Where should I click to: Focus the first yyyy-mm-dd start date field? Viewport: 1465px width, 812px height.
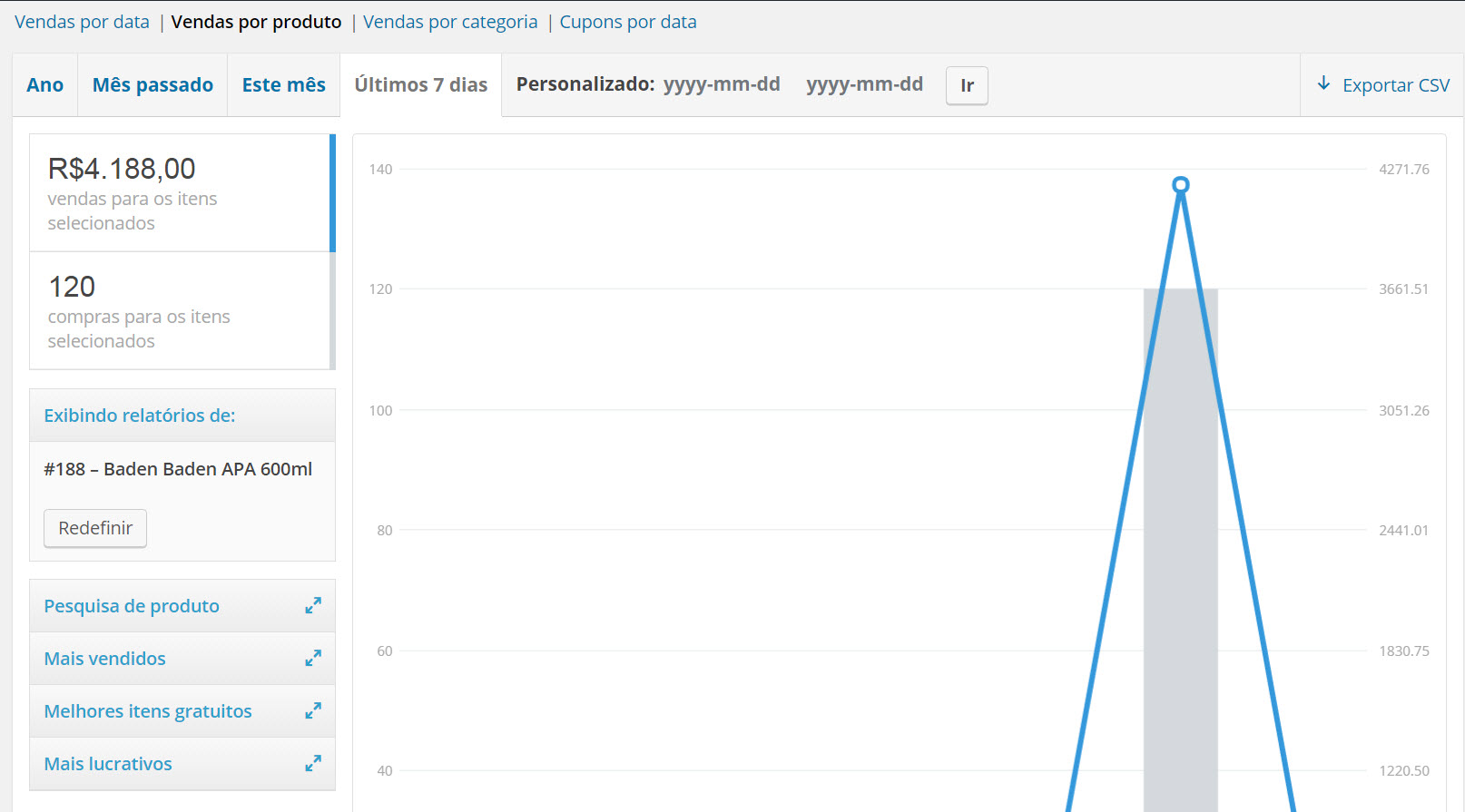(x=722, y=84)
